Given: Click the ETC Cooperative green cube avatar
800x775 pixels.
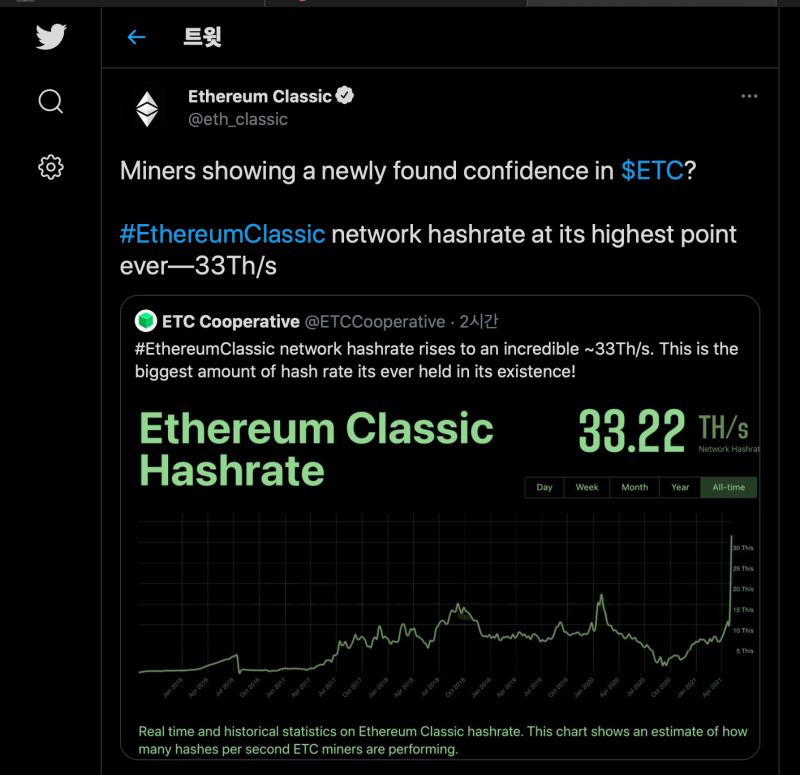Looking at the screenshot, I should tap(146, 321).
